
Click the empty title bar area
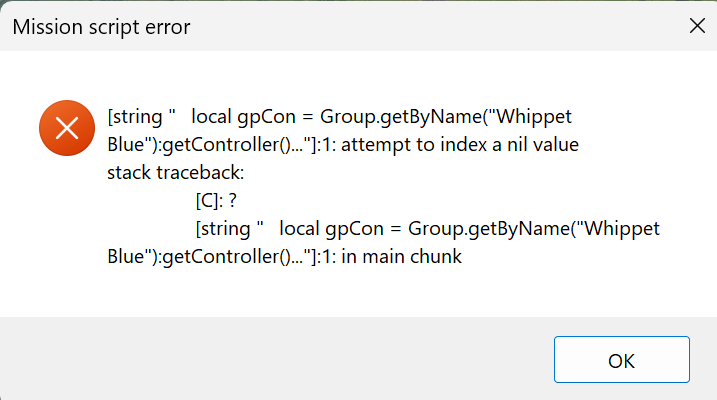coord(434,26)
